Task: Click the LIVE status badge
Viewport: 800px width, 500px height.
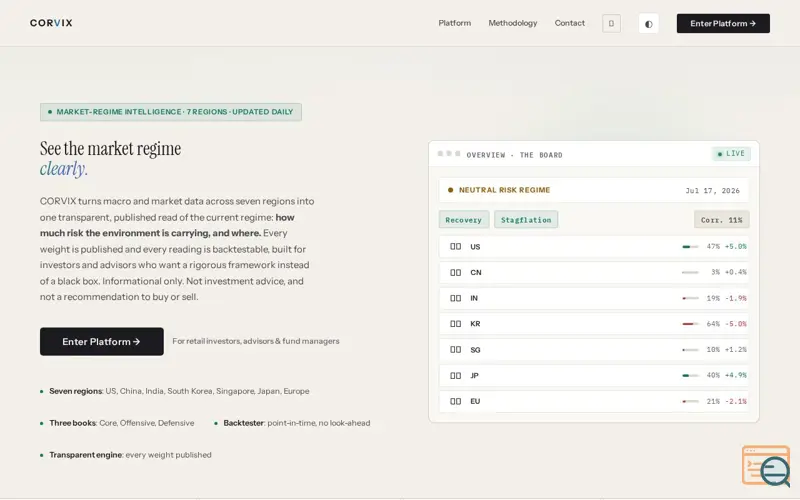Action: [731, 154]
